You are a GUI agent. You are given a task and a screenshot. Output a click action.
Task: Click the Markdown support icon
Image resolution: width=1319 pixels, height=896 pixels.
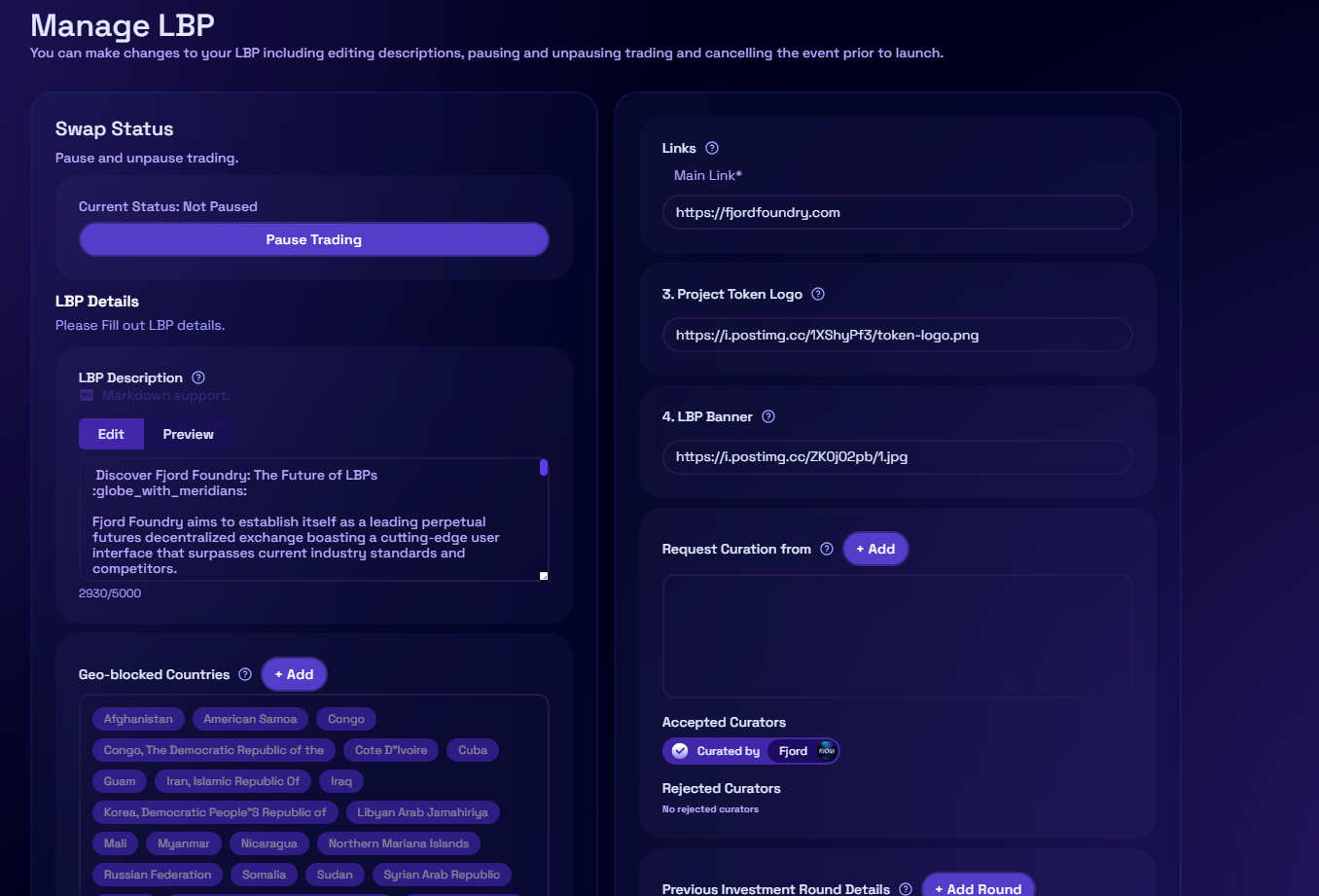coord(87,396)
